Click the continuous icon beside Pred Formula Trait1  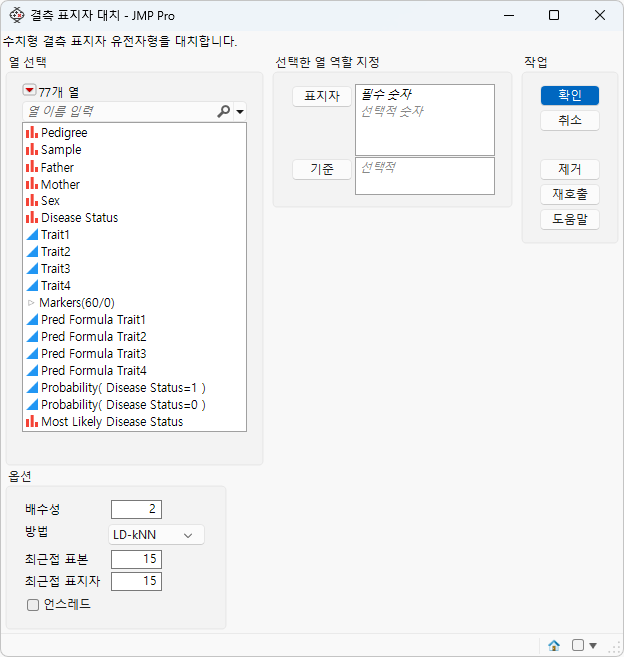(32, 319)
